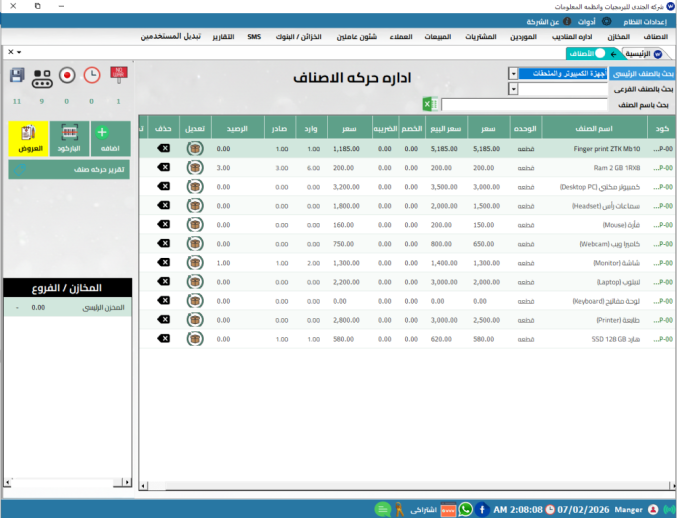Export to Excel using the green icon
This screenshot has height=518, width=677.
(428, 104)
